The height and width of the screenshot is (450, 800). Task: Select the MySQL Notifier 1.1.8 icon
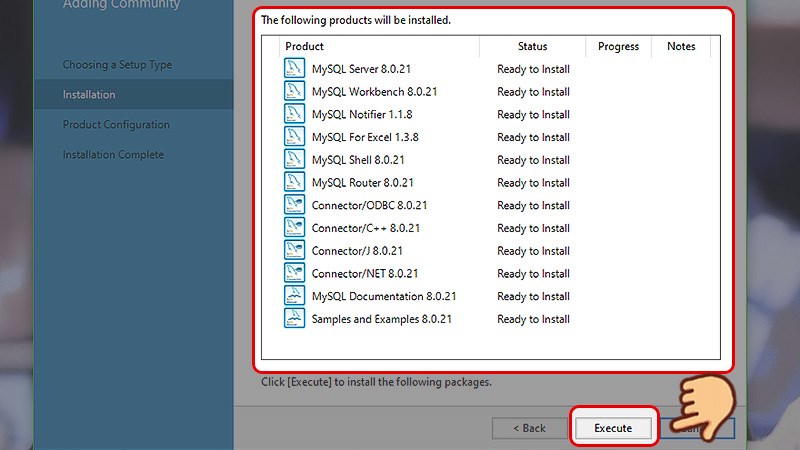[294, 115]
